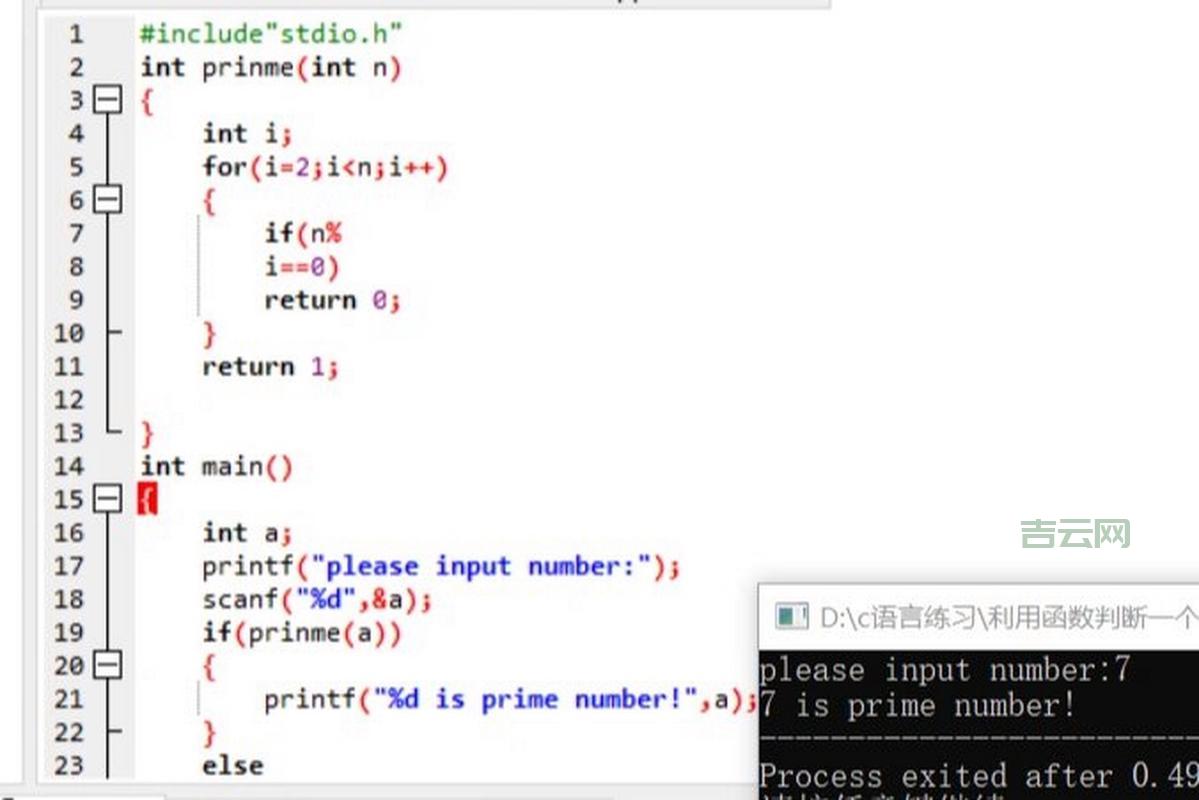Click the else keyword on line 23
The width and height of the screenshot is (1199, 800).
233,766
